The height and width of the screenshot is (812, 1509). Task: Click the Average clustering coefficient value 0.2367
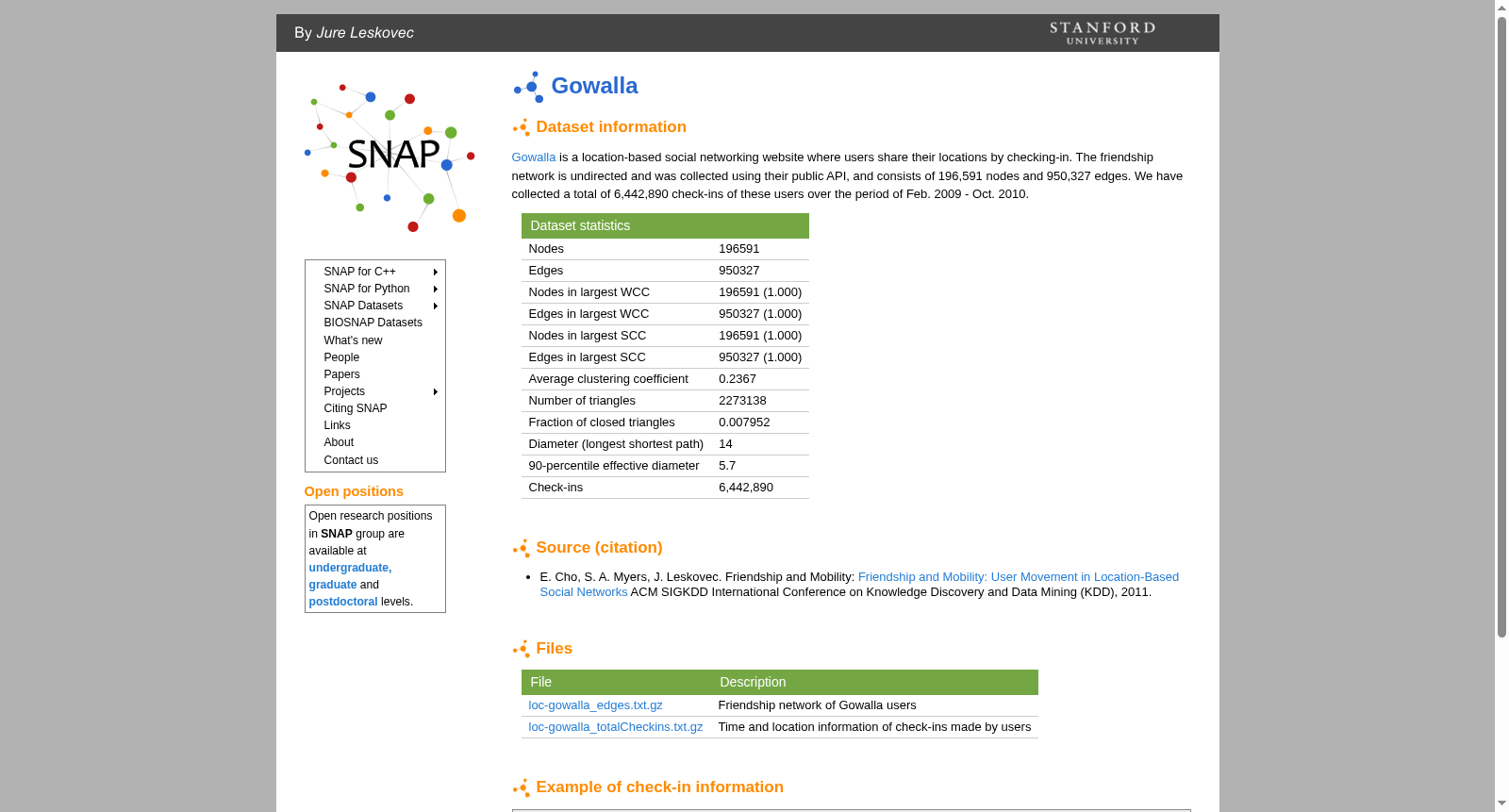738,379
